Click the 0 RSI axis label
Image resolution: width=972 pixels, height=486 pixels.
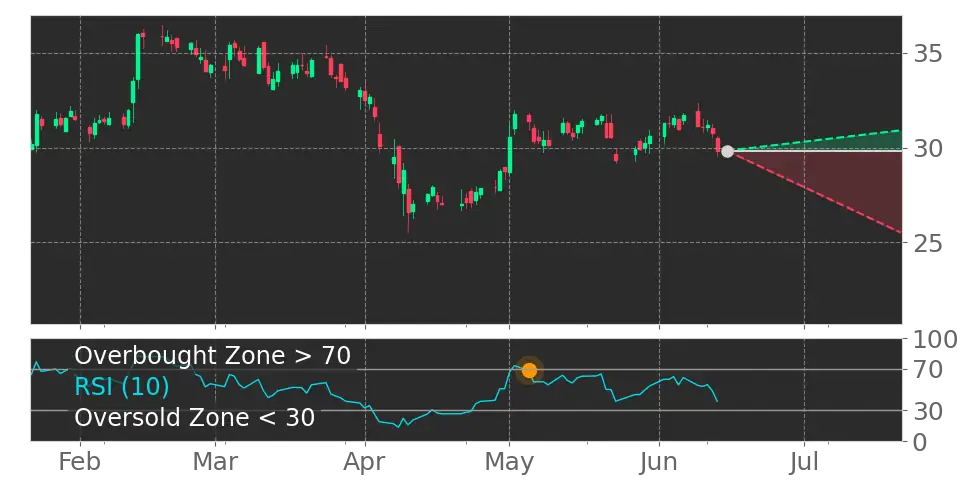coord(920,442)
